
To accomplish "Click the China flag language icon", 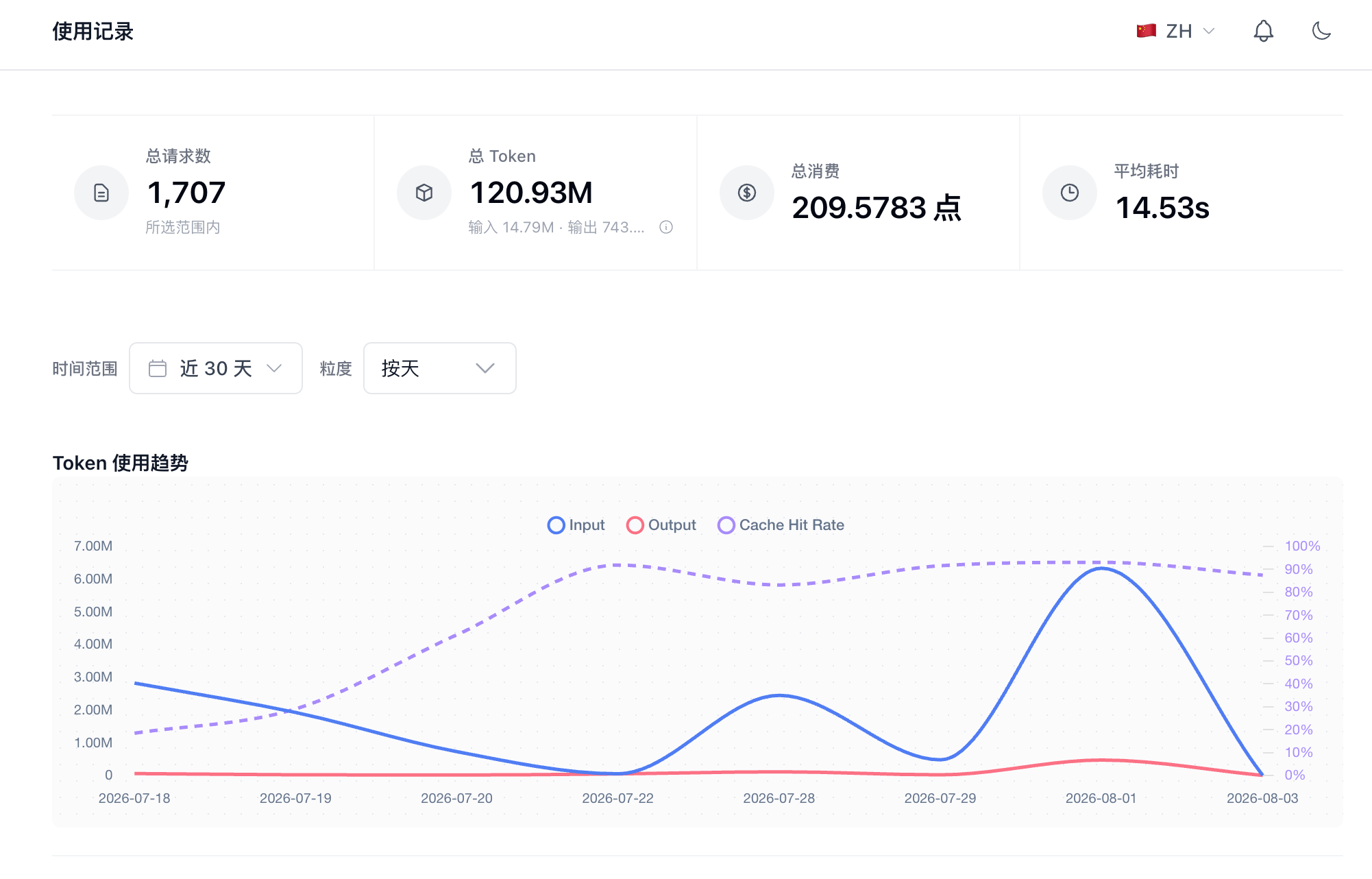I will [x=1147, y=31].
